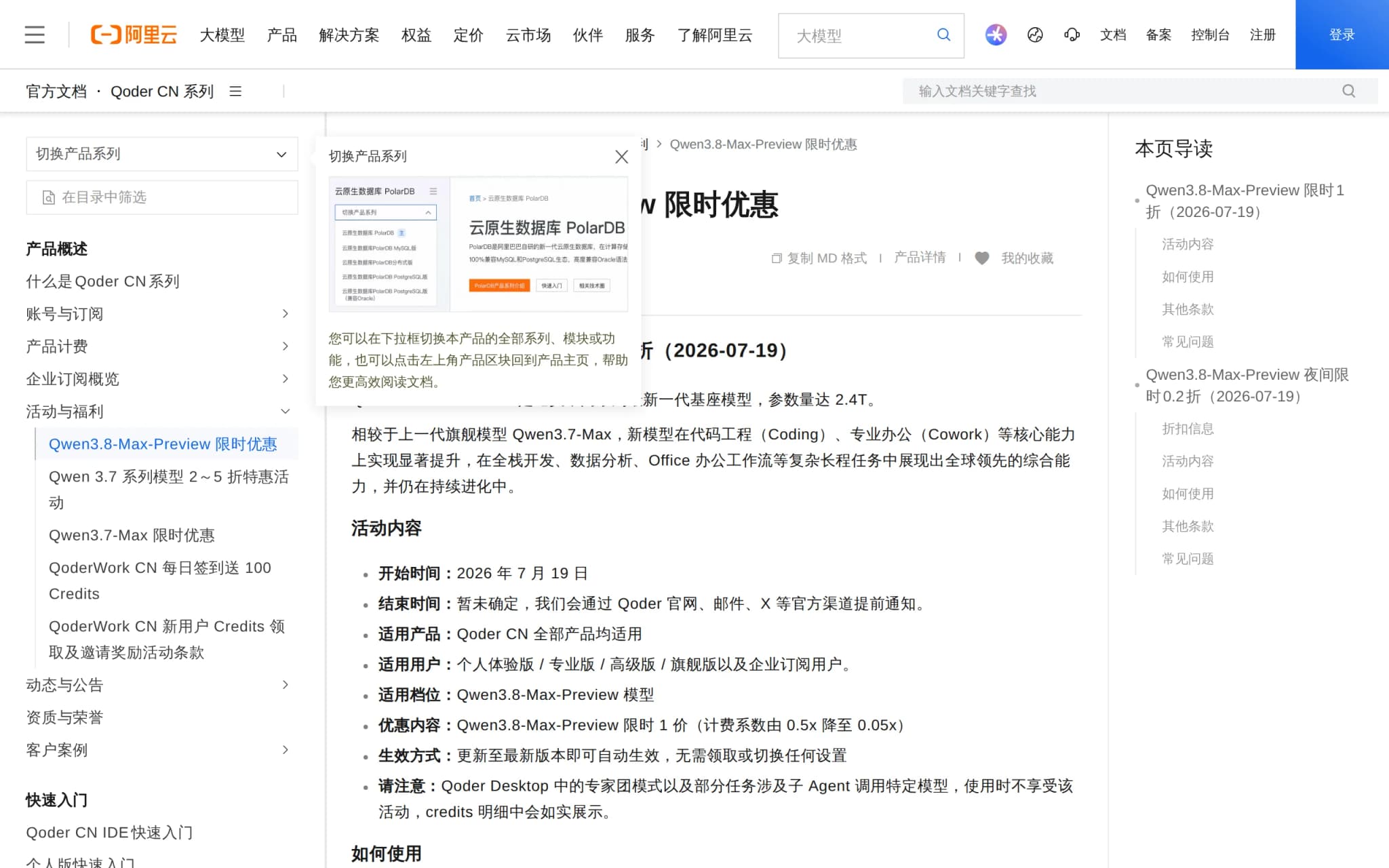Screen dimensions: 1389x868
Task: Open 什么是 Qoder CN 系列 page
Action: (x=102, y=281)
